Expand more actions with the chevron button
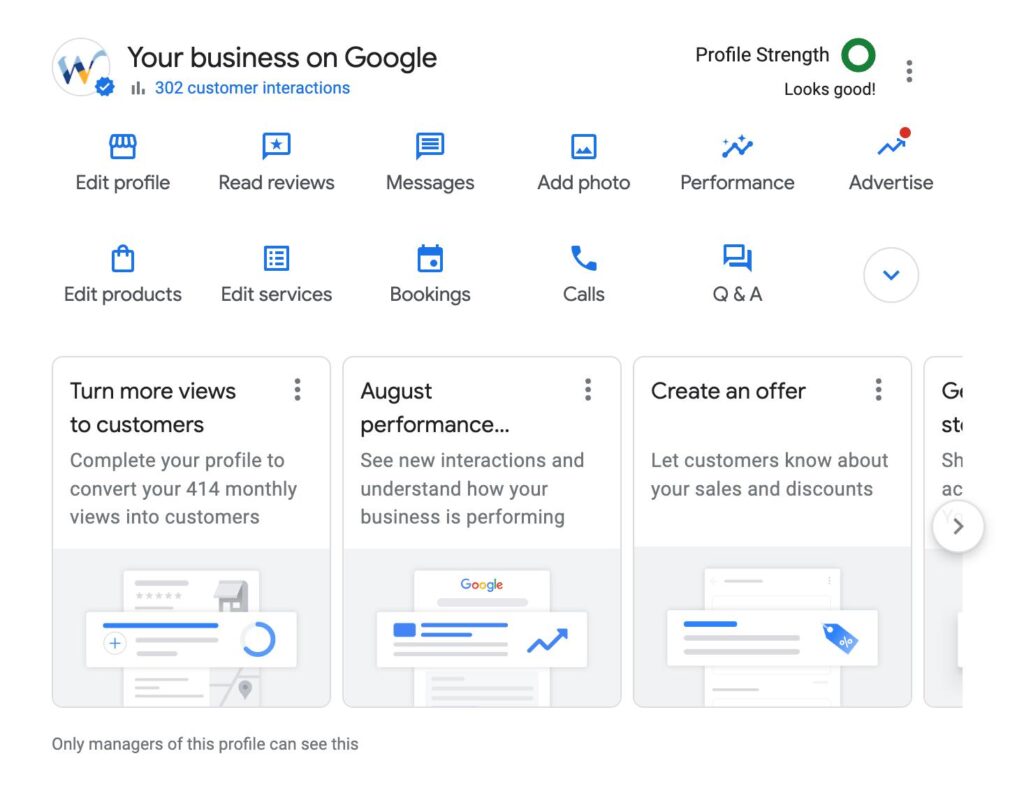1024x793 pixels. 891,275
